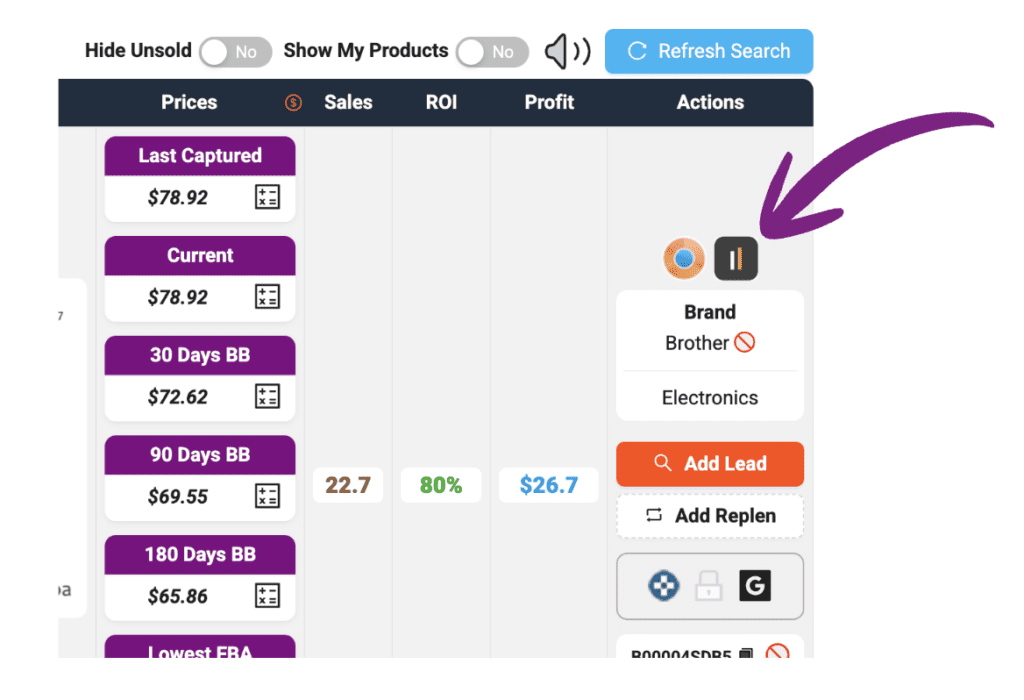
Task: Sort by the ROI column header
Action: click(441, 102)
